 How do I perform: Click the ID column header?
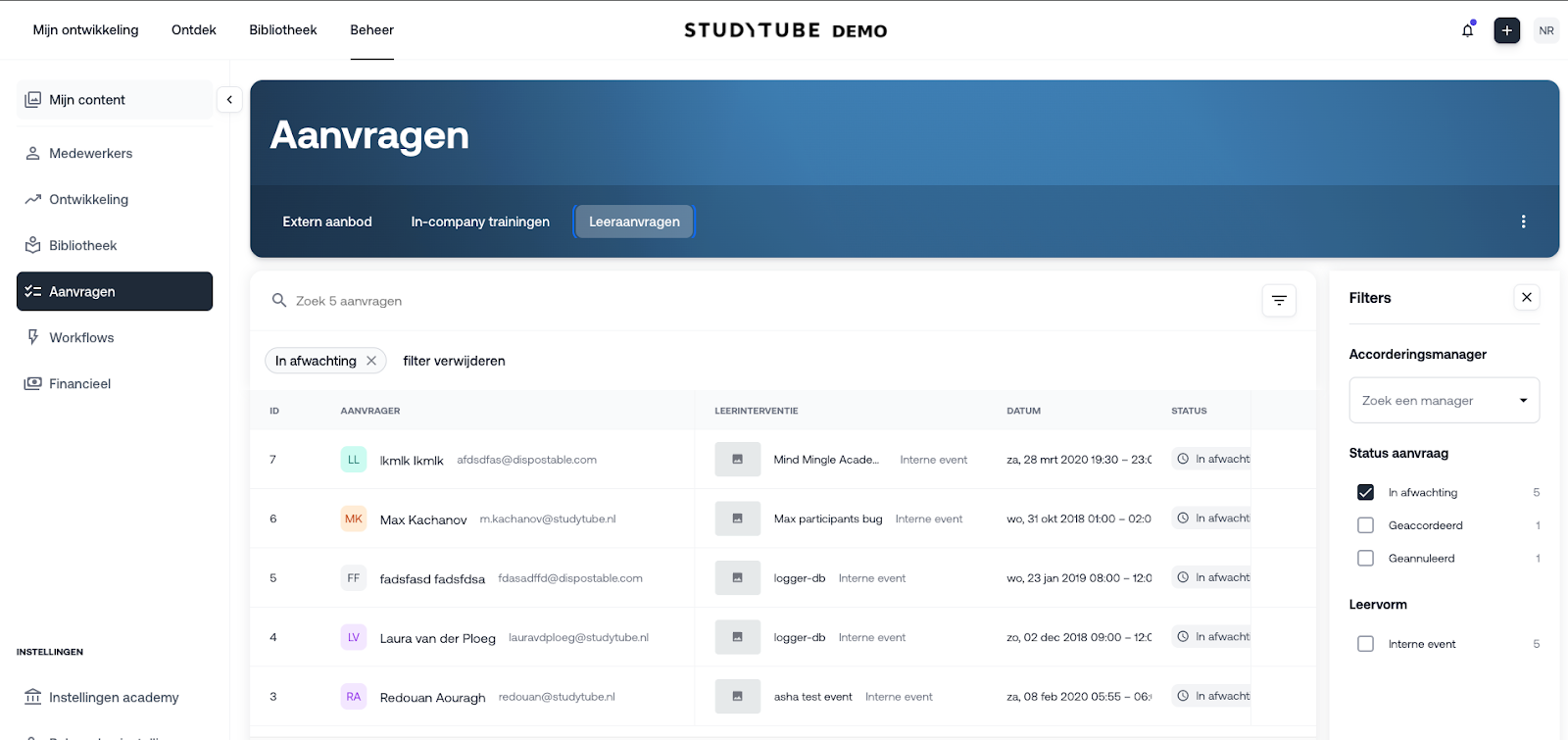pyautogui.click(x=274, y=411)
